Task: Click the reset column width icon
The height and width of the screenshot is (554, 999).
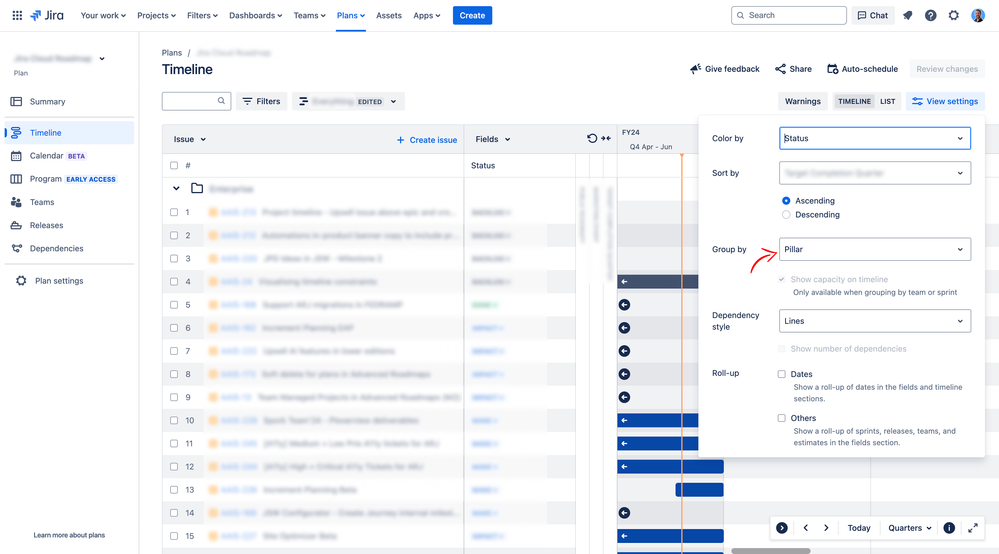Action: [x=592, y=138]
